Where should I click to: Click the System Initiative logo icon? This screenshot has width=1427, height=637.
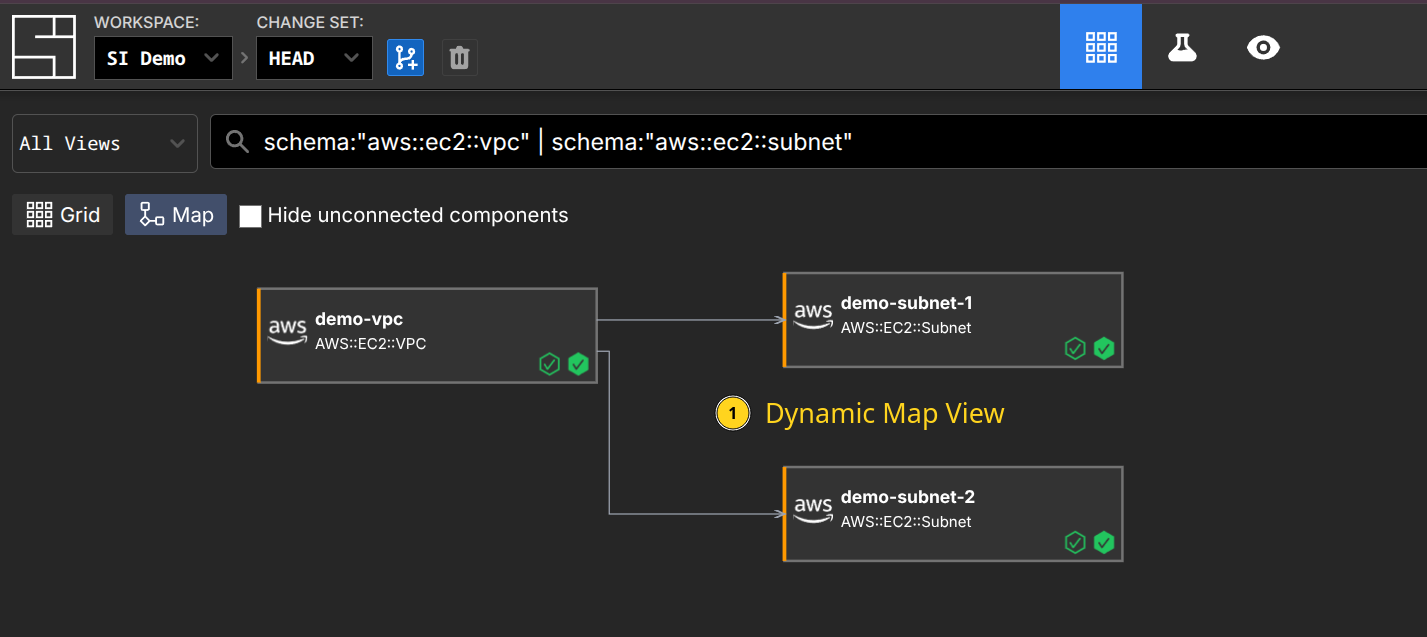(x=44, y=47)
